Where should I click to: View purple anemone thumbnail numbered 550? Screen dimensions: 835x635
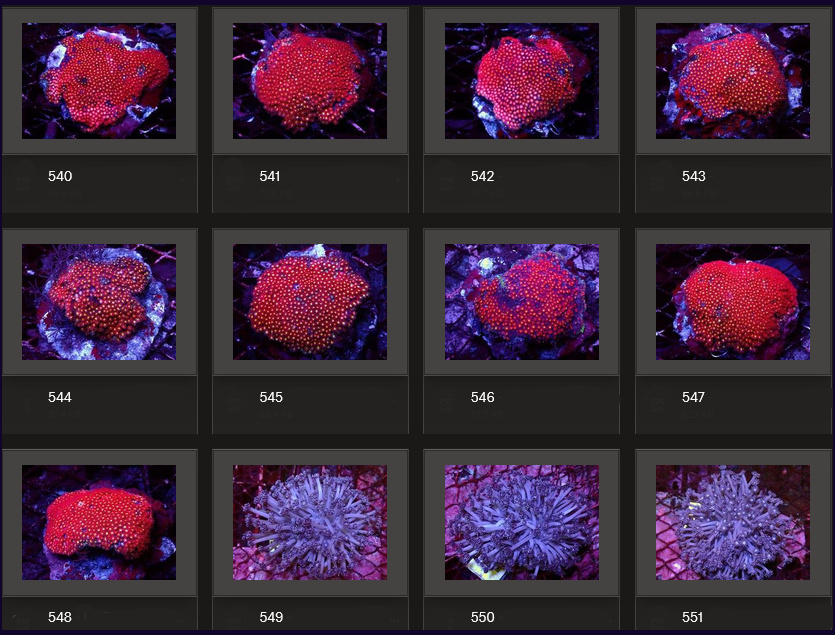[522, 523]
